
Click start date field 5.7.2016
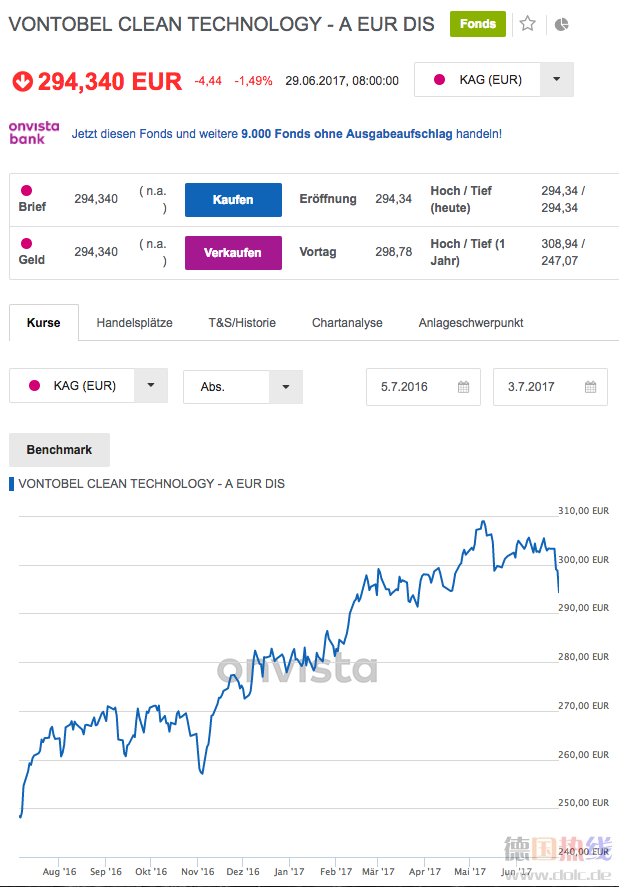click(423, 387)
